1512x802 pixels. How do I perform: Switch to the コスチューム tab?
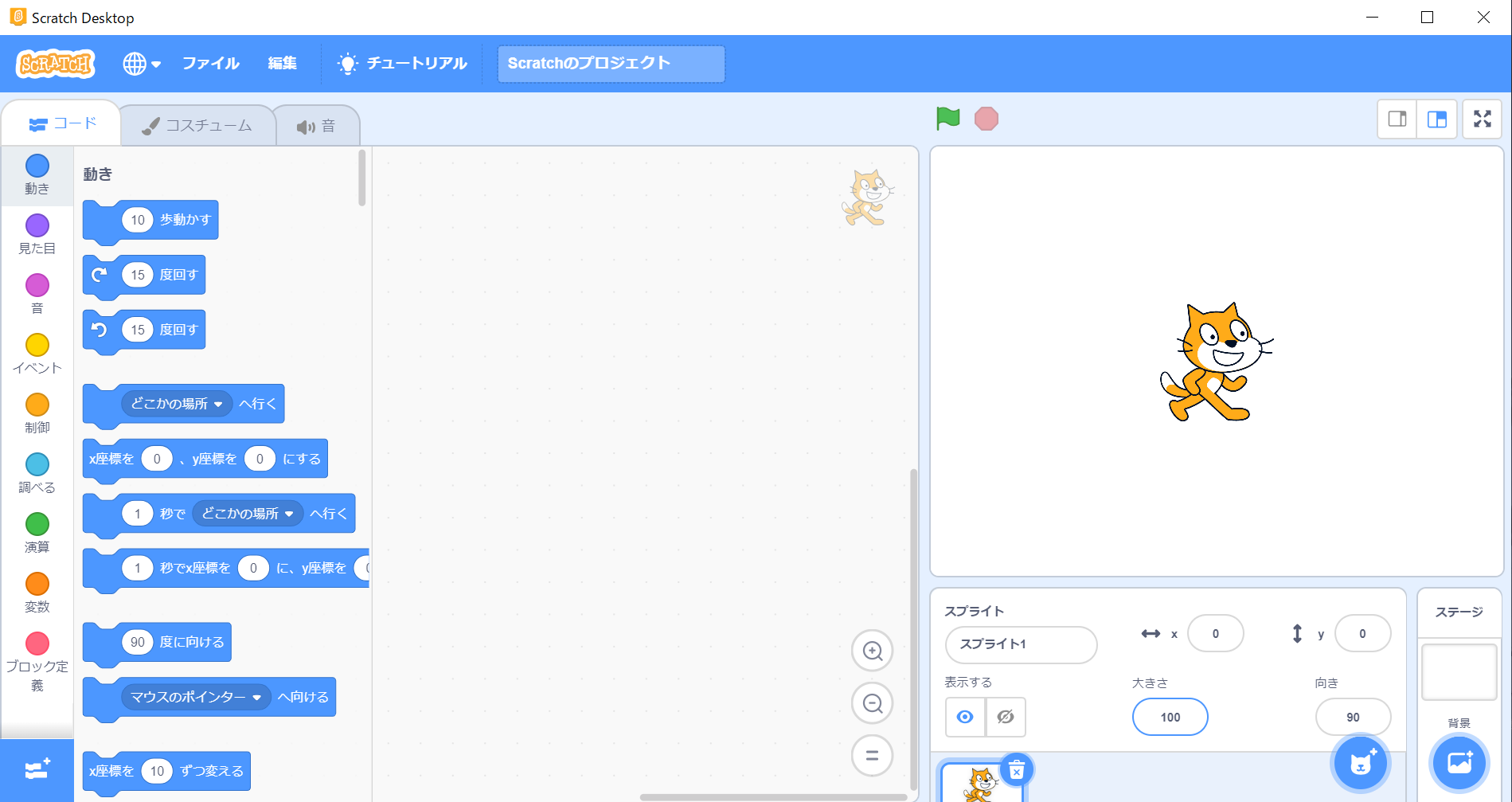(197, 126)
